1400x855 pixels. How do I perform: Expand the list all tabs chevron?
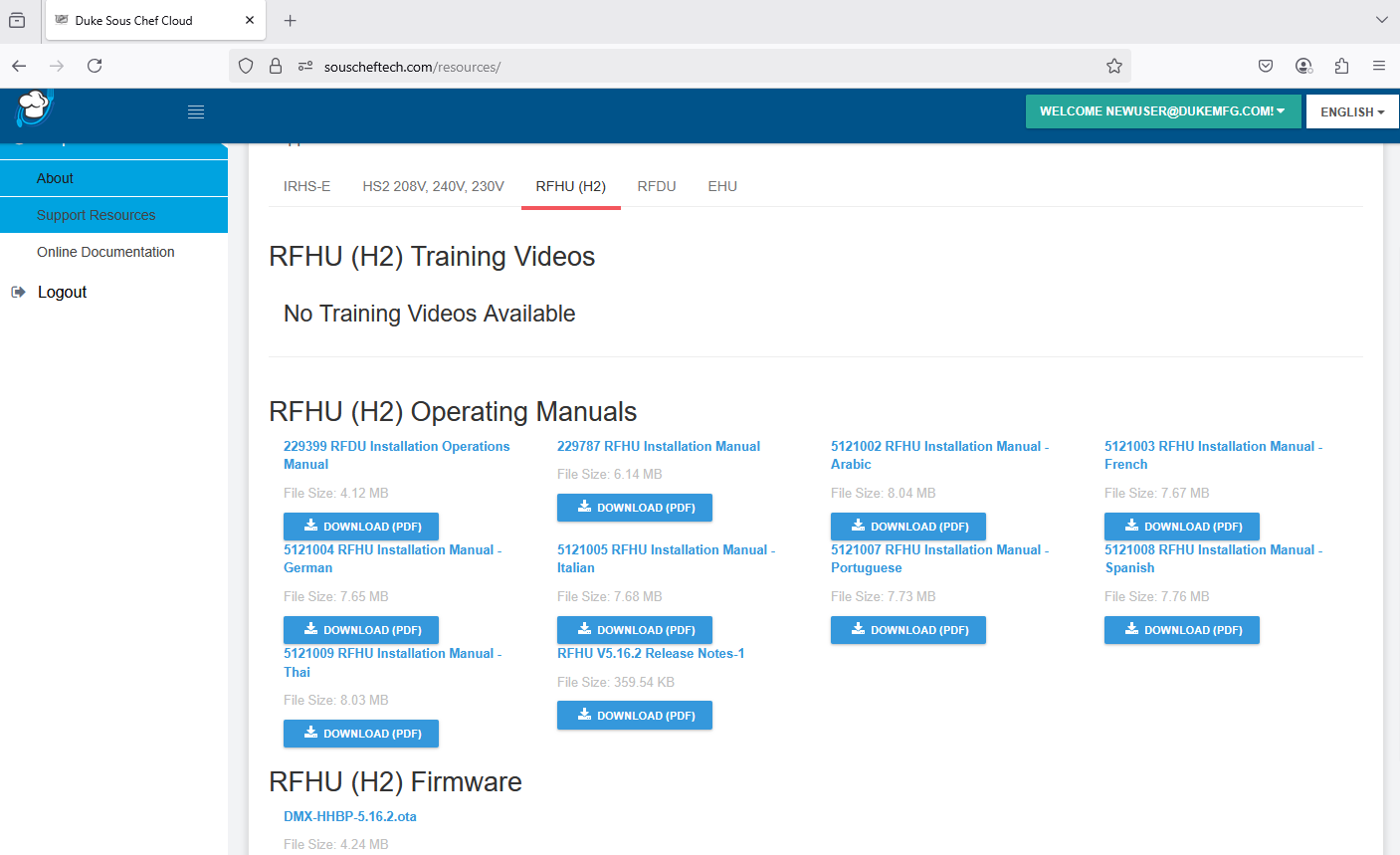(1381, 20)
